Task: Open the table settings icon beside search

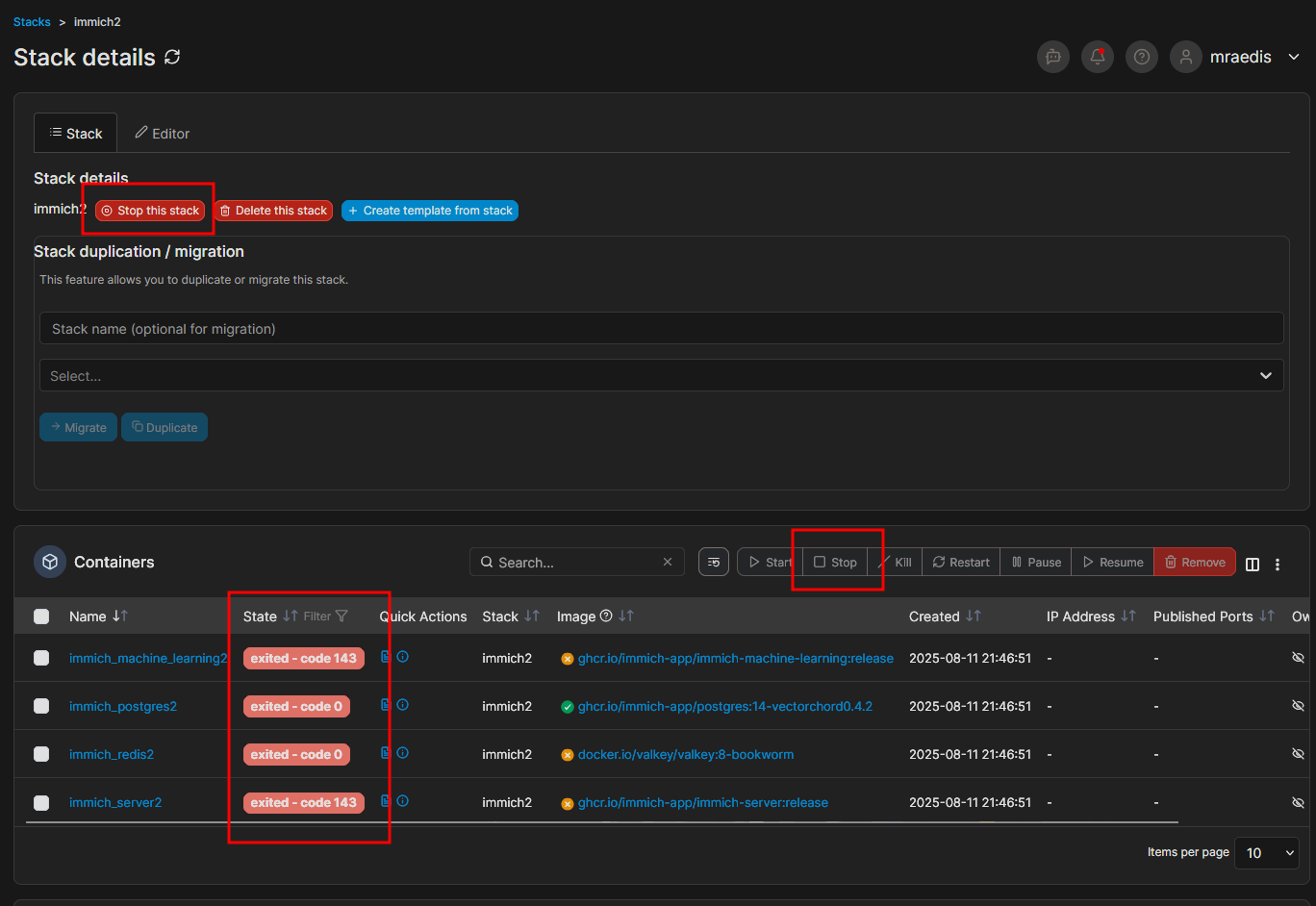Action: [x=714, y=562]
